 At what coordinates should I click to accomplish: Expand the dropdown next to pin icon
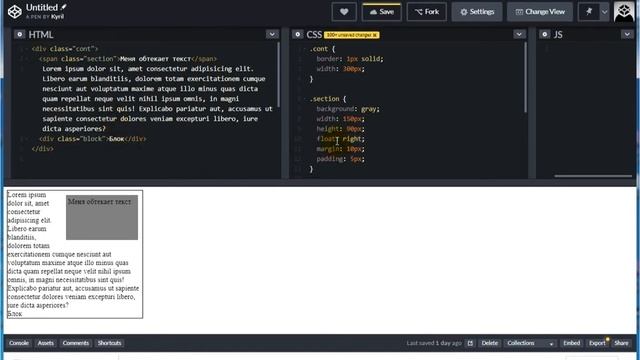[x=604, y=12]
